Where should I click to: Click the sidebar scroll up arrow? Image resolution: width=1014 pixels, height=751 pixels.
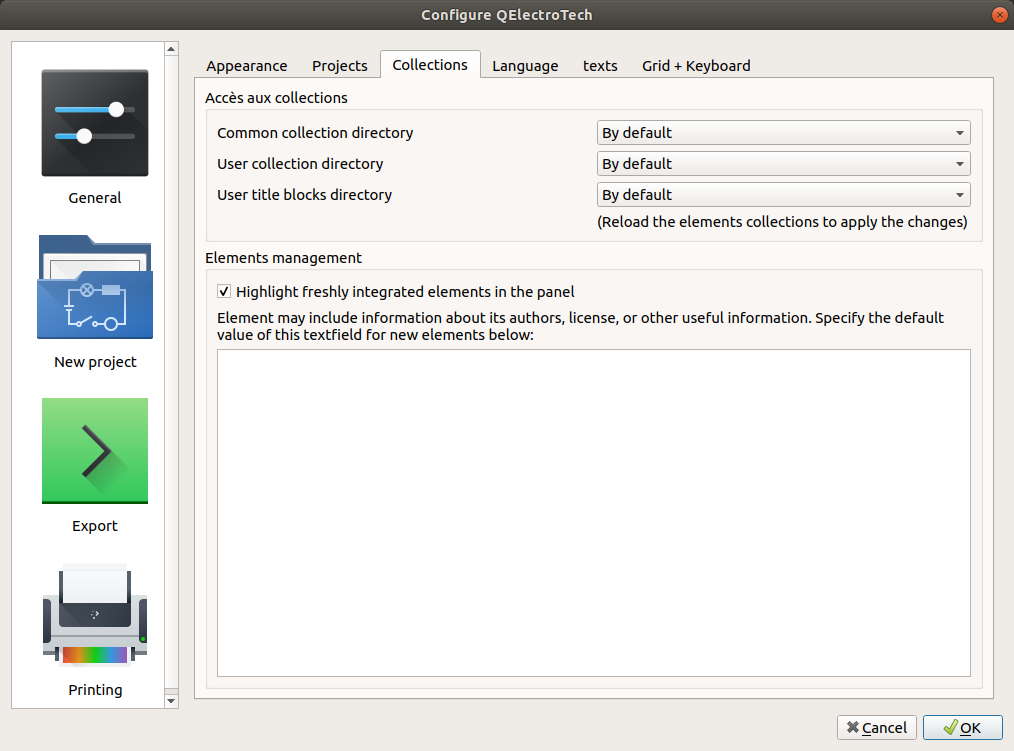[x=171, y=49]
